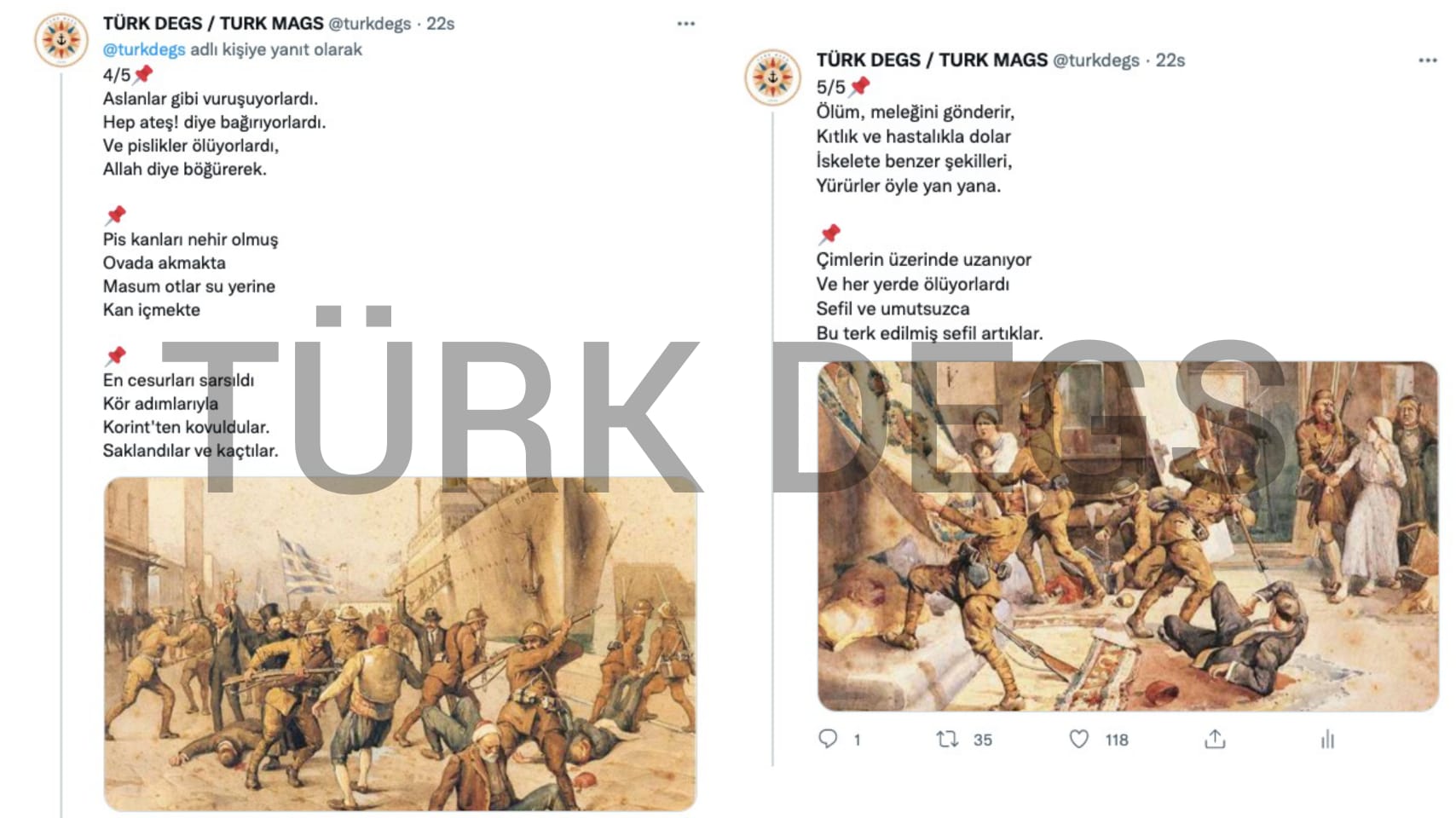The width and height of the screenshot is (1456, 818).
Task: Click the @turkdegs handle on tweet 4/5
Action: [370, 24]
